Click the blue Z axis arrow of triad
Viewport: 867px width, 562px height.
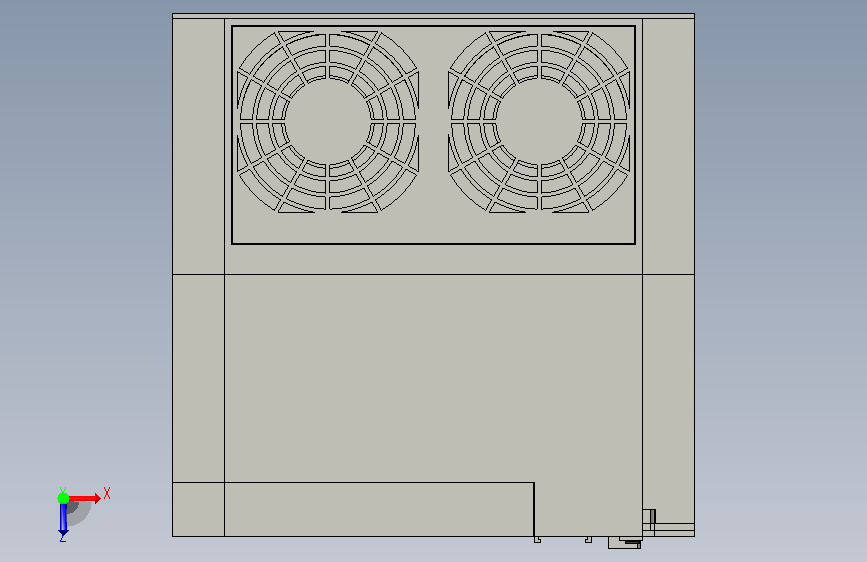[63, 519]
